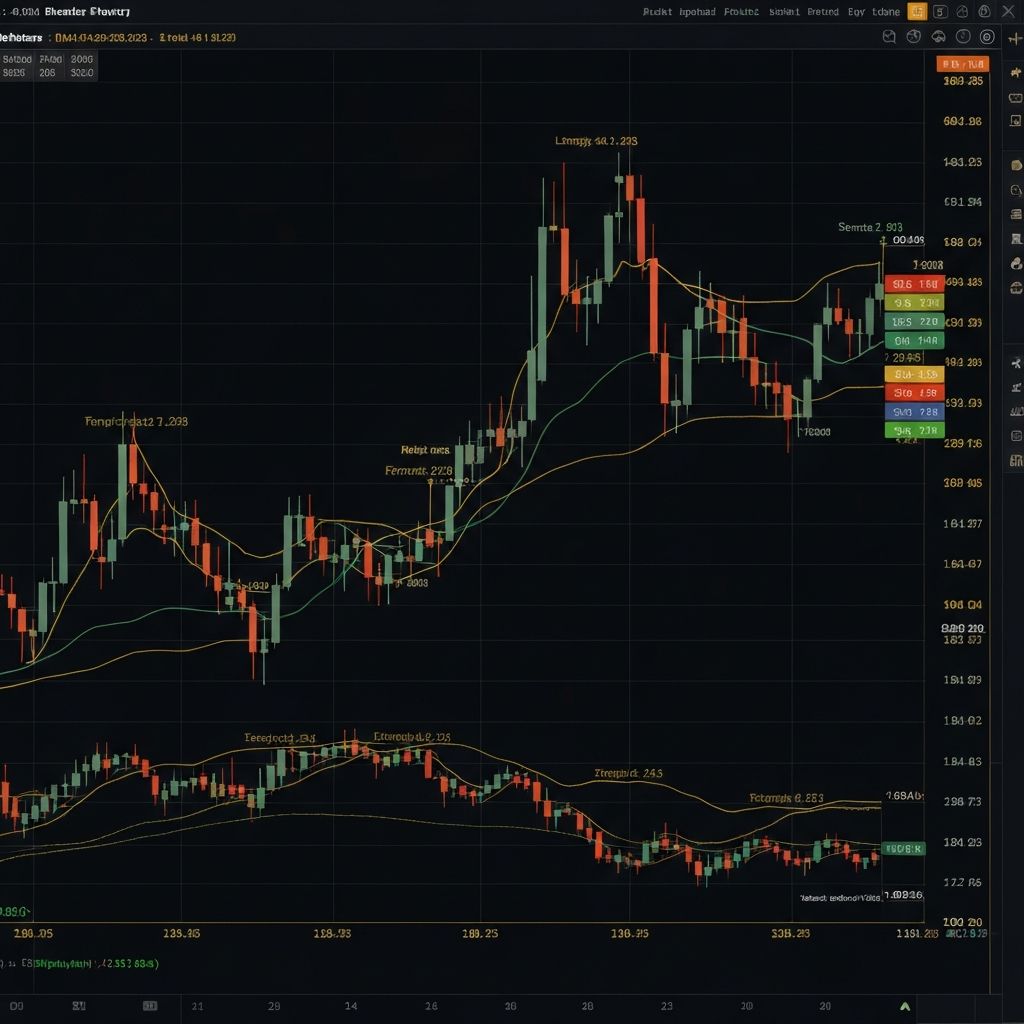Toggle the target icon in the top toolbar

(x=962, y=12)
